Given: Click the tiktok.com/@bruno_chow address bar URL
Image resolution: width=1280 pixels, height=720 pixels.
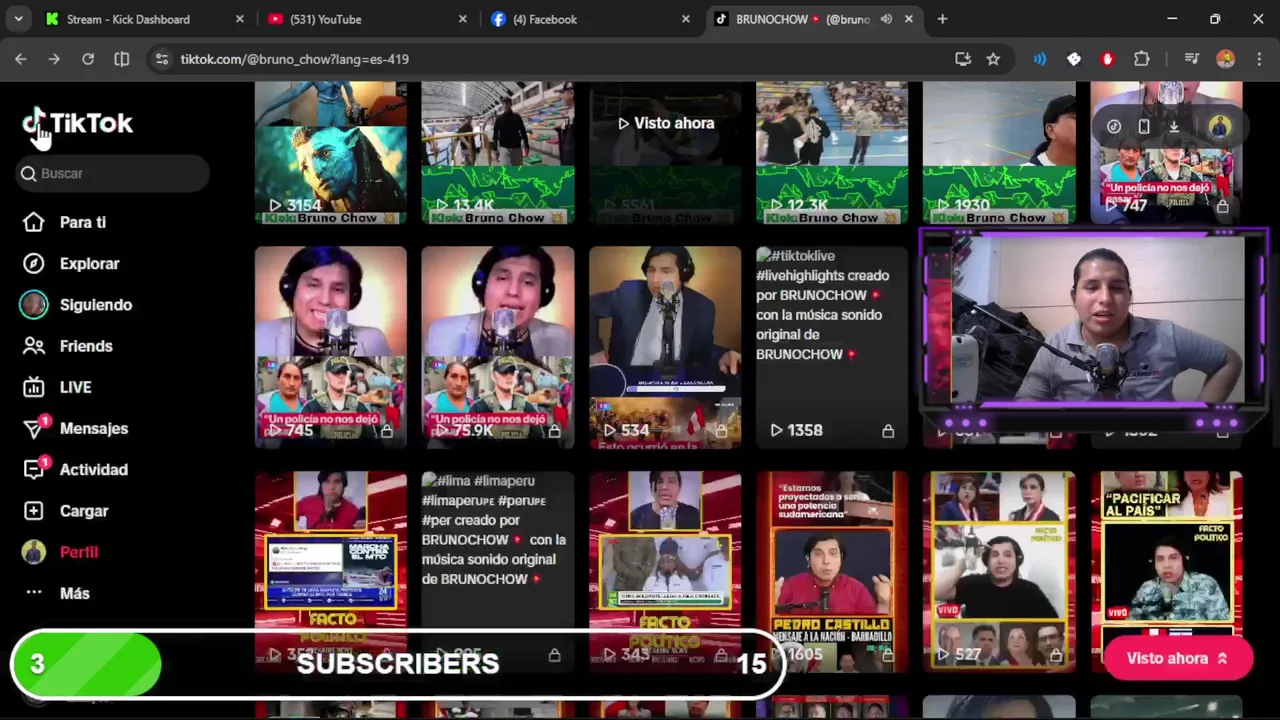Looking at the screenshot, I should pyautogui.click(x=294, y=59).
